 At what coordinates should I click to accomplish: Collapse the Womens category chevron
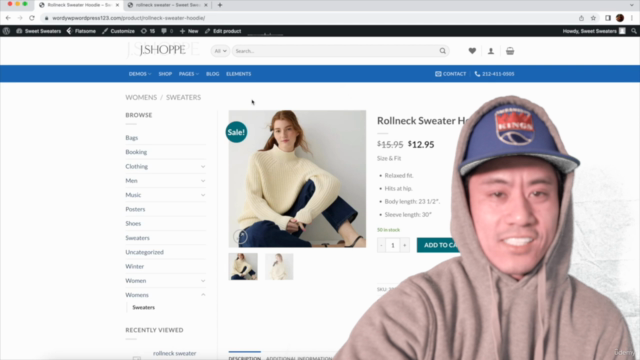[x=203, y=295]
